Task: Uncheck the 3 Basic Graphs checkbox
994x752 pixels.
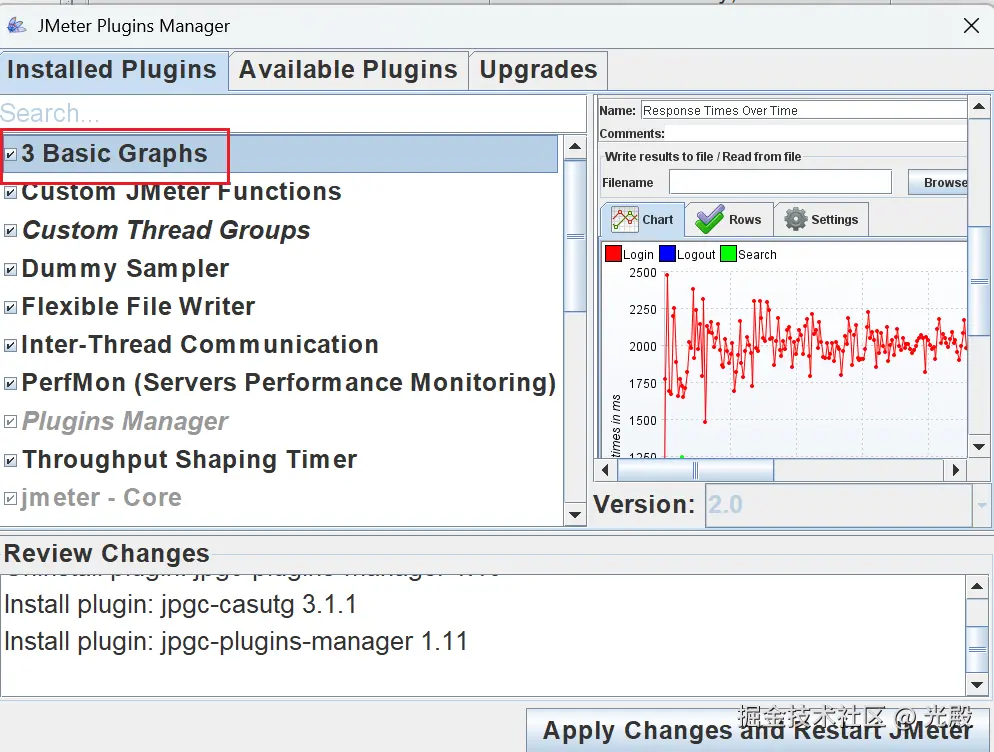Action: coord(11,154)
